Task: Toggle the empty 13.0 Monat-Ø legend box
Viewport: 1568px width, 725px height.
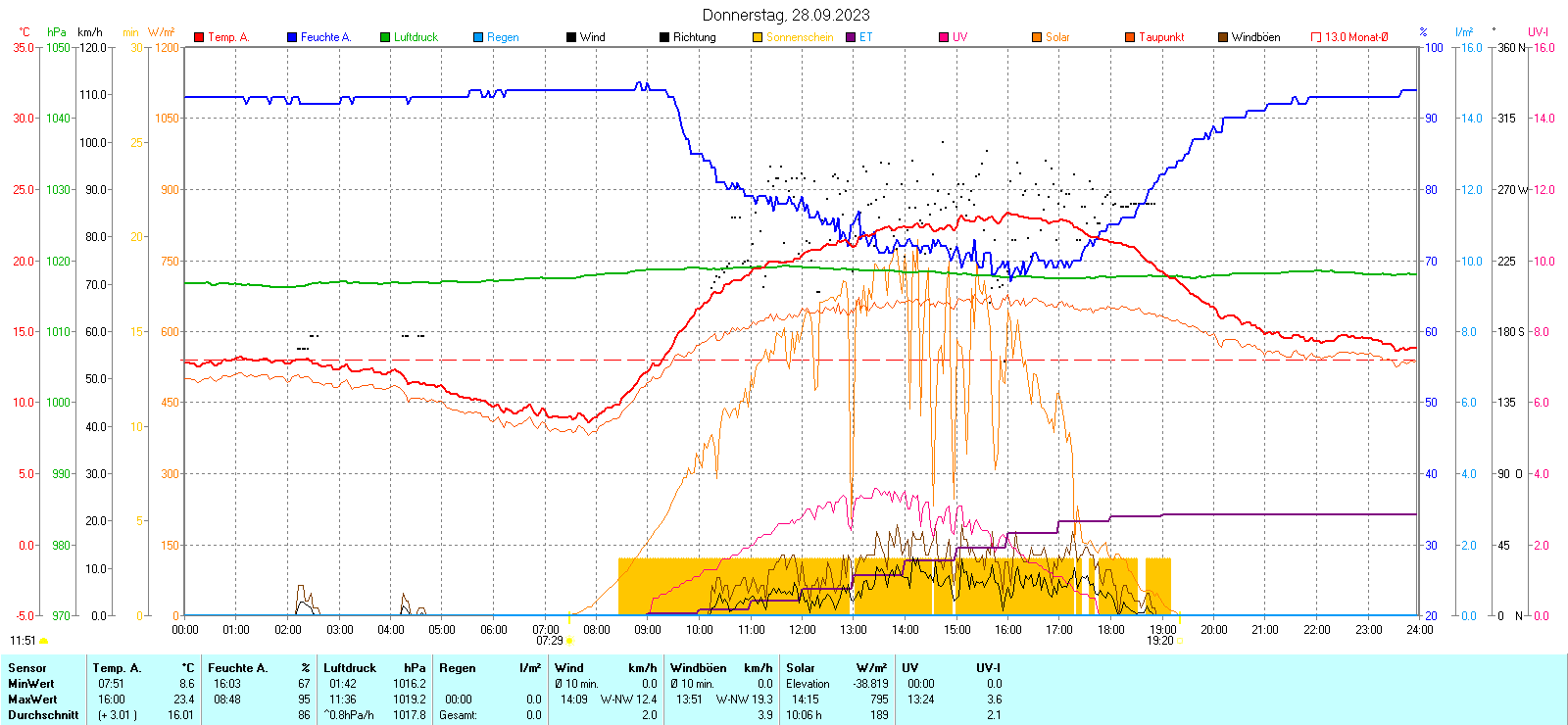Action: tap(1316, 37)
